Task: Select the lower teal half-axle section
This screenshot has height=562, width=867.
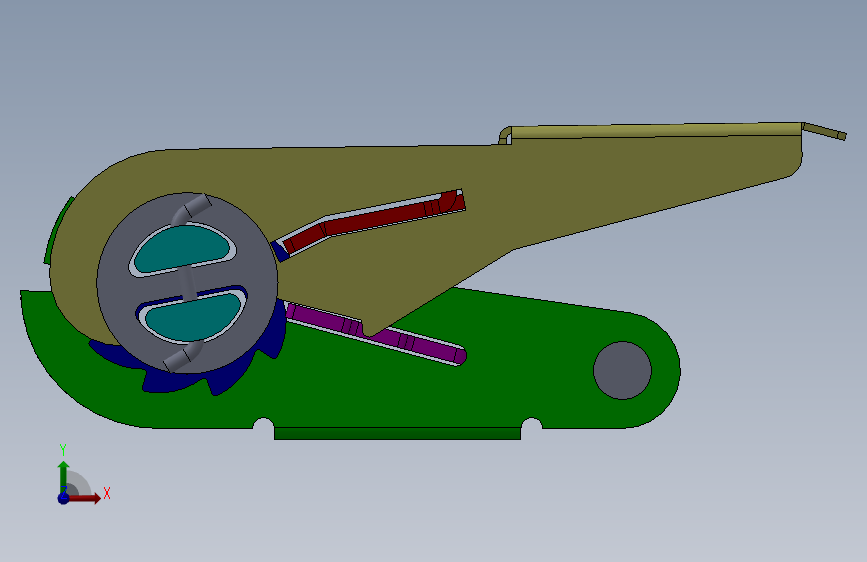Action: coord(192,318)
